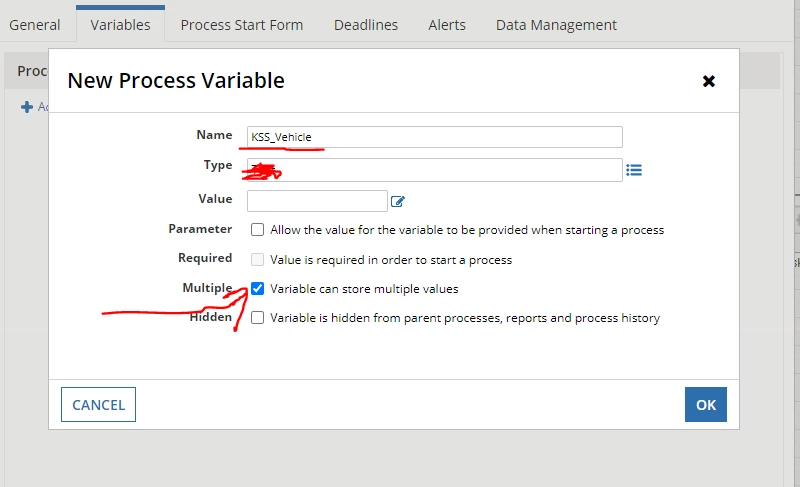
Task: Go to the Deadlines tab
Action: (x=366, y=25)
